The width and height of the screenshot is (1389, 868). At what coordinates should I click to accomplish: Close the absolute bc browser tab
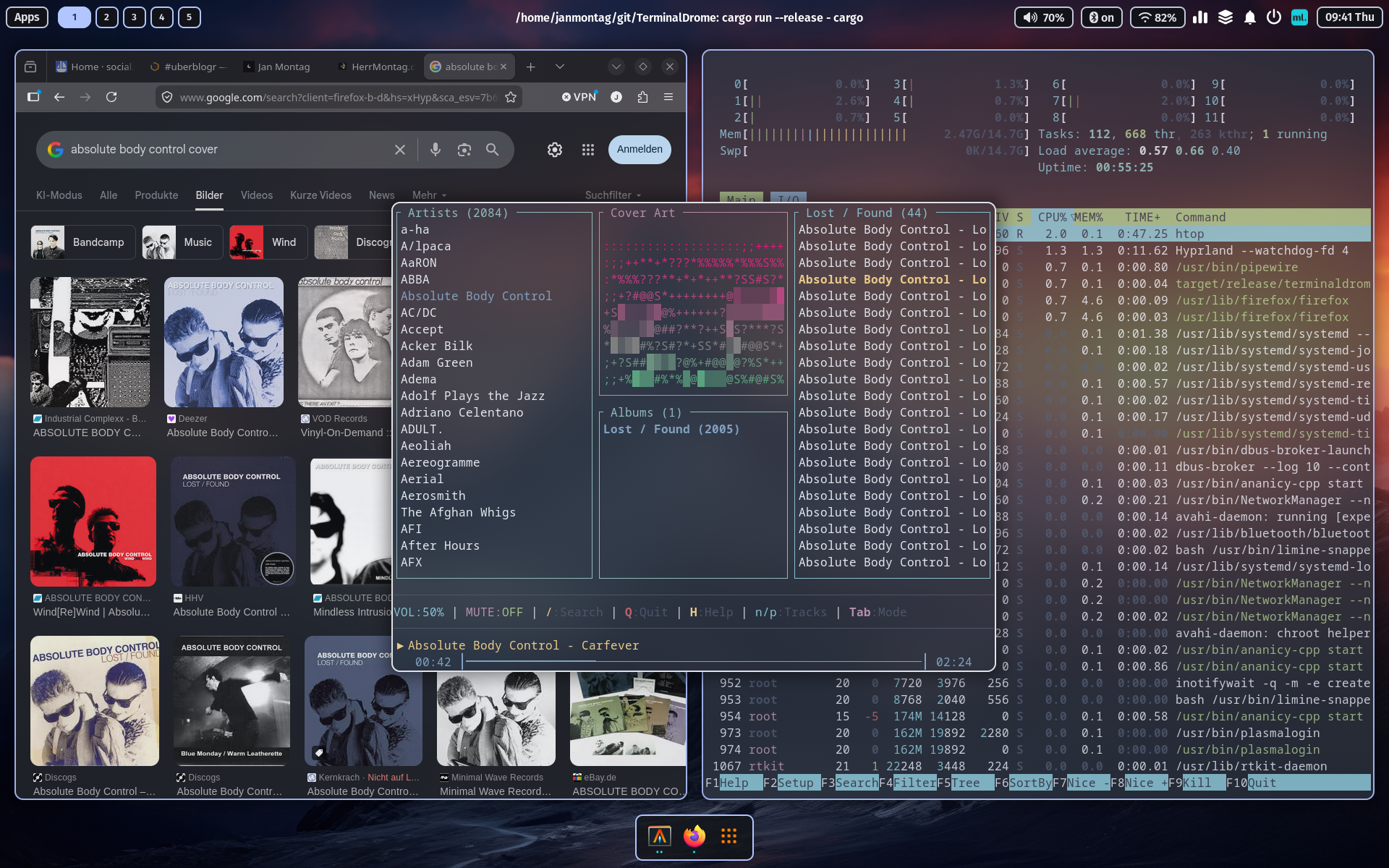pyautogui.click(x=504, y=67)
